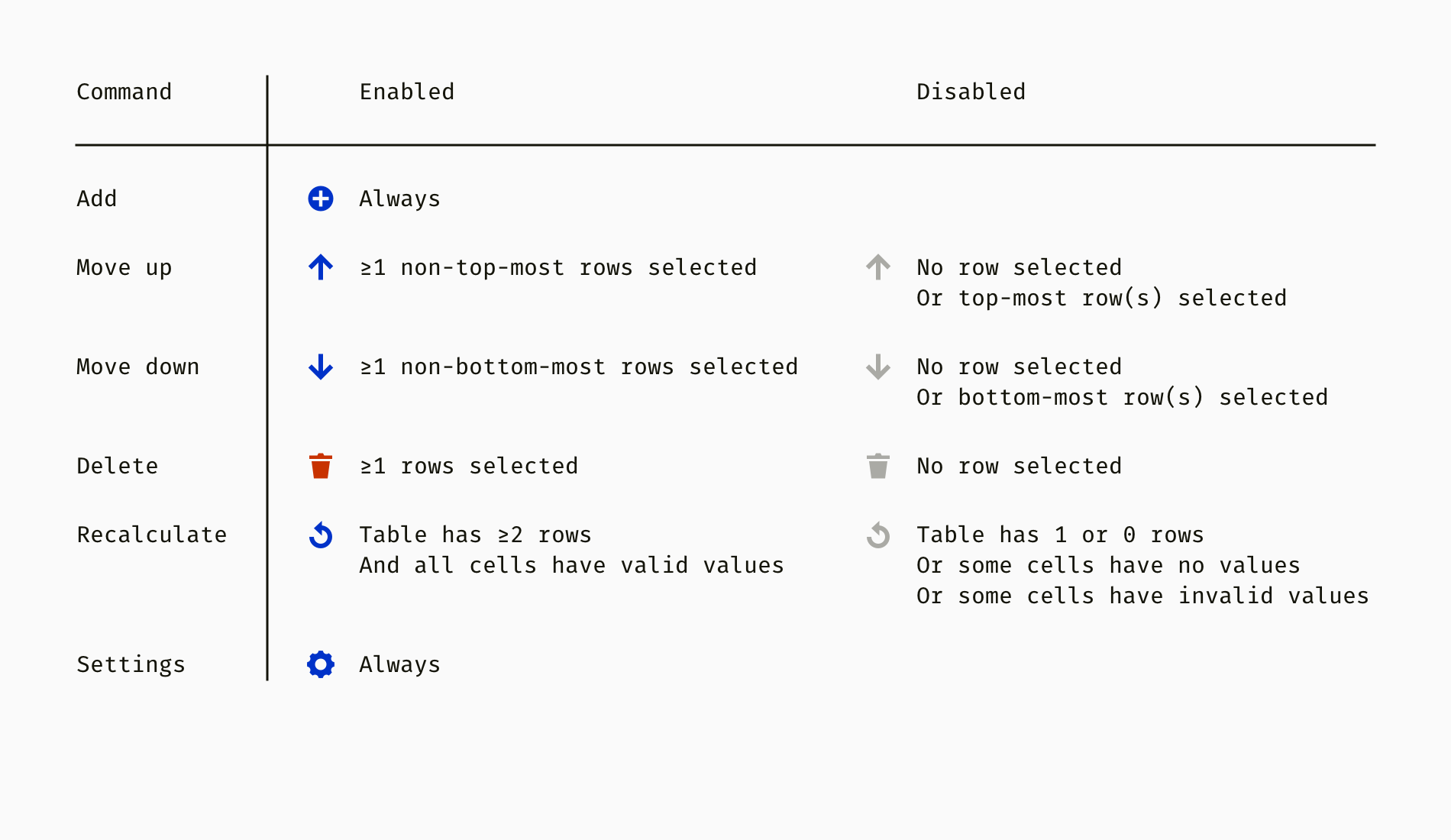Click the disabled gray Recalculate icon
1451x840 pixels.
pos(878,535)
